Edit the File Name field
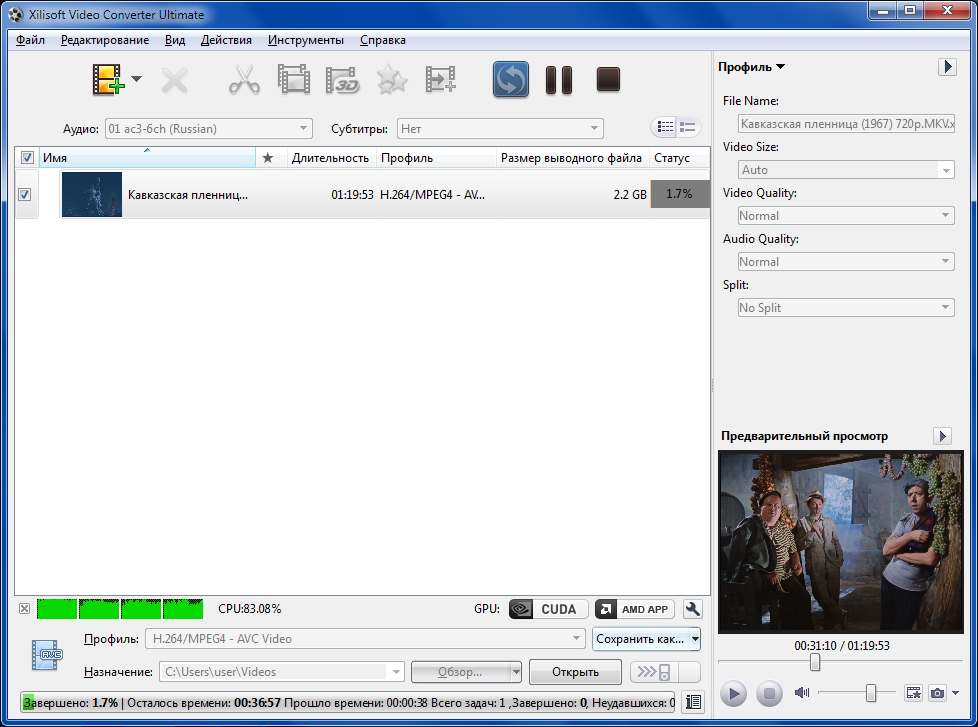The height and width of the screenshot is (727, 978). [x=846, y=123]
